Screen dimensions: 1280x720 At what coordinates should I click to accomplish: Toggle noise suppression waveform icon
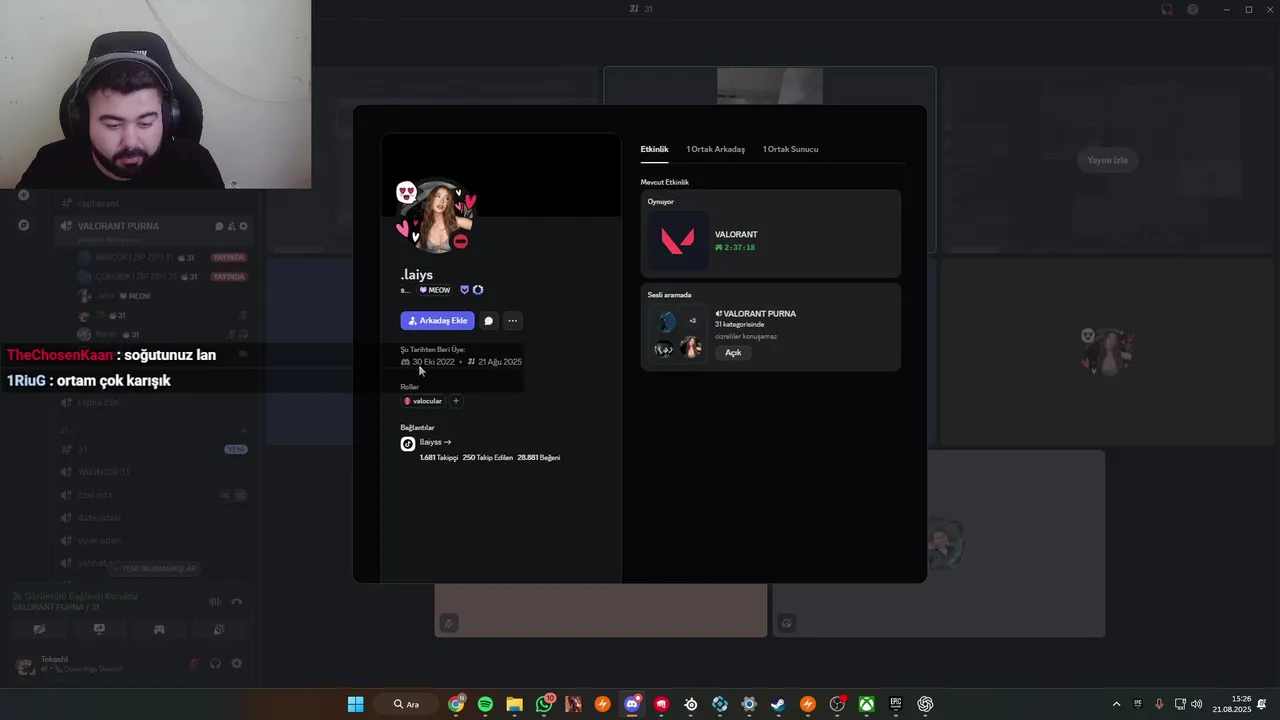click(214, 602)
